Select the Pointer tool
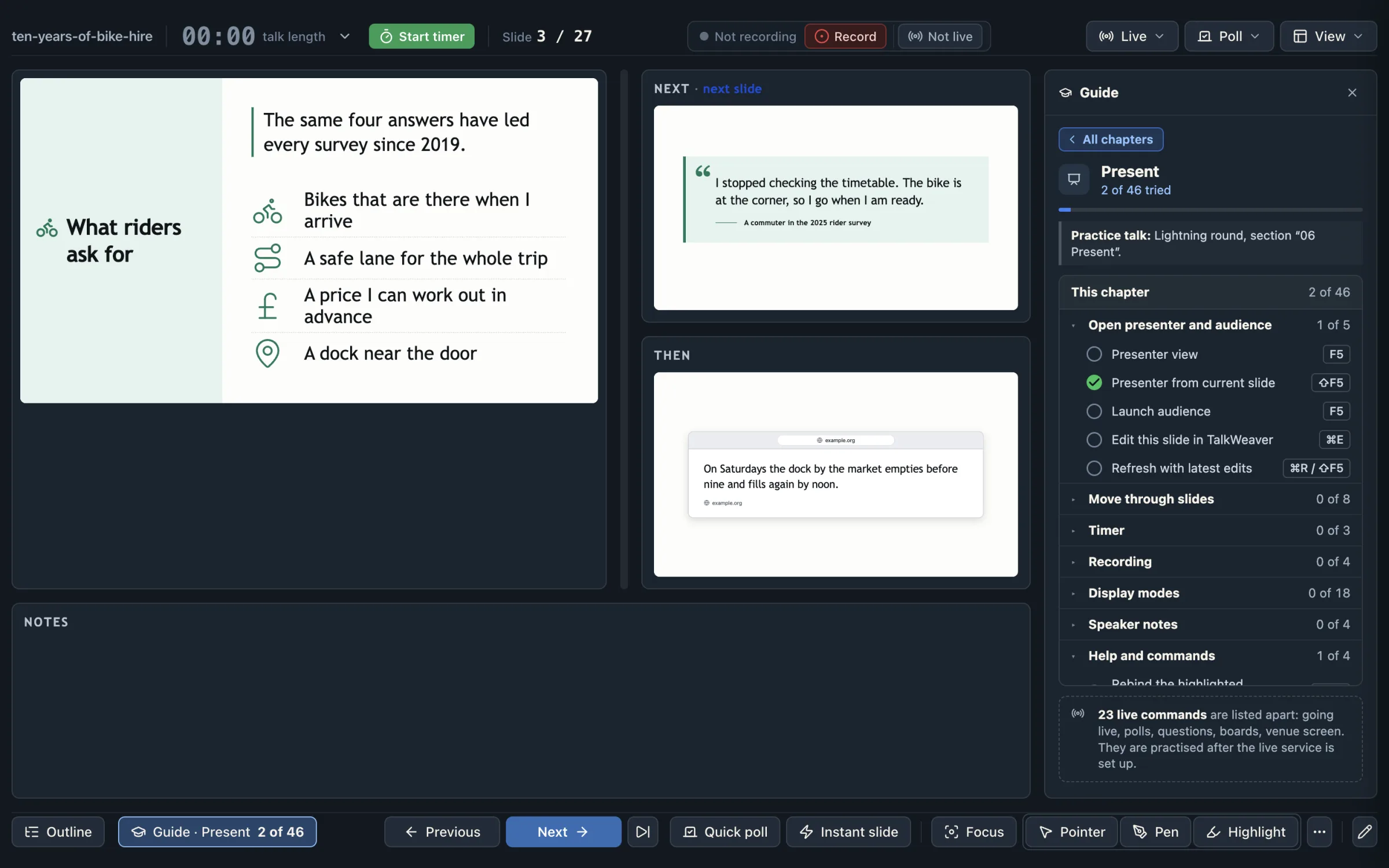1389x868 pixels. point(1072,832)
